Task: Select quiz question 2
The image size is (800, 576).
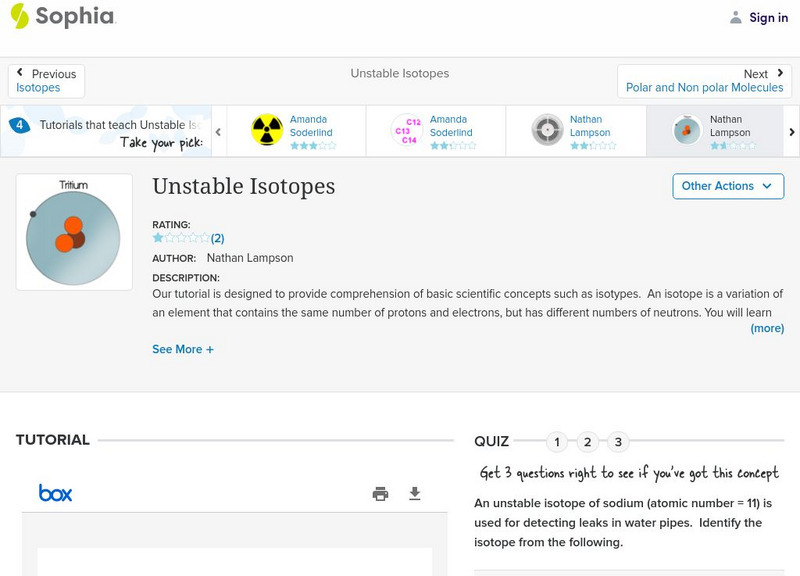Action: [x=588, y=440]
